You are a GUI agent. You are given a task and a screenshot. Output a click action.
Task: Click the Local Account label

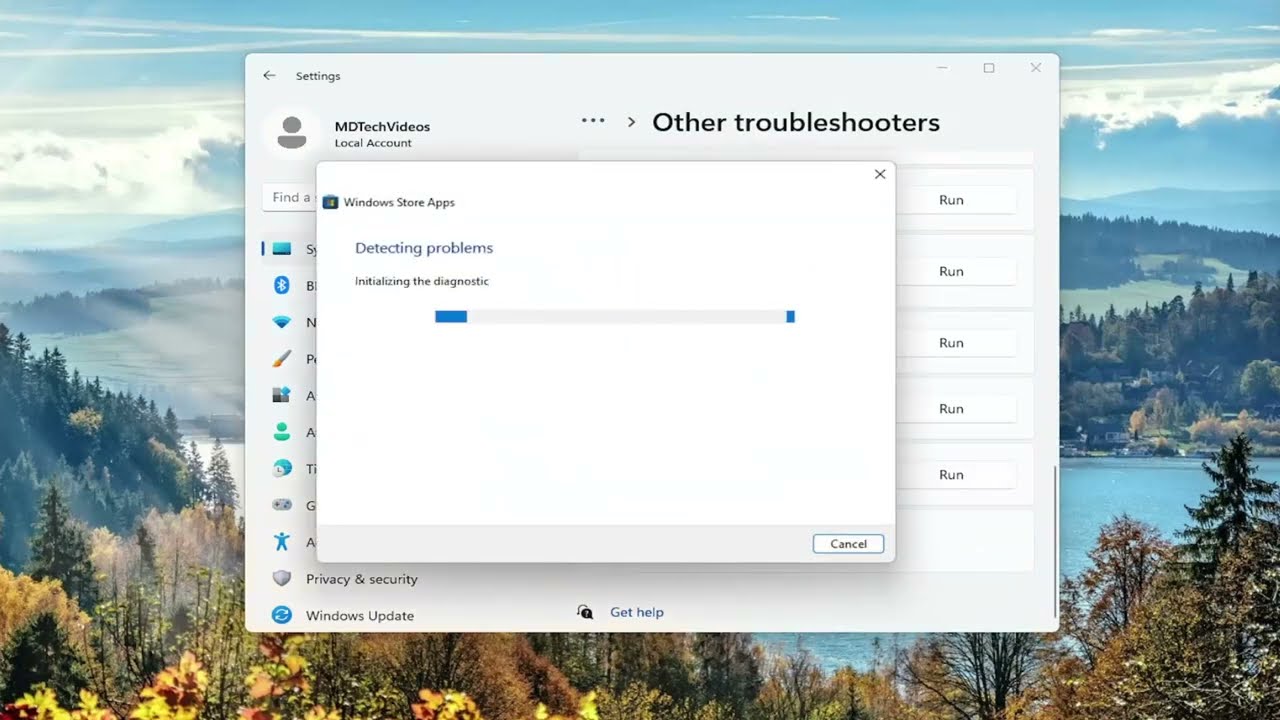point(373,143)
